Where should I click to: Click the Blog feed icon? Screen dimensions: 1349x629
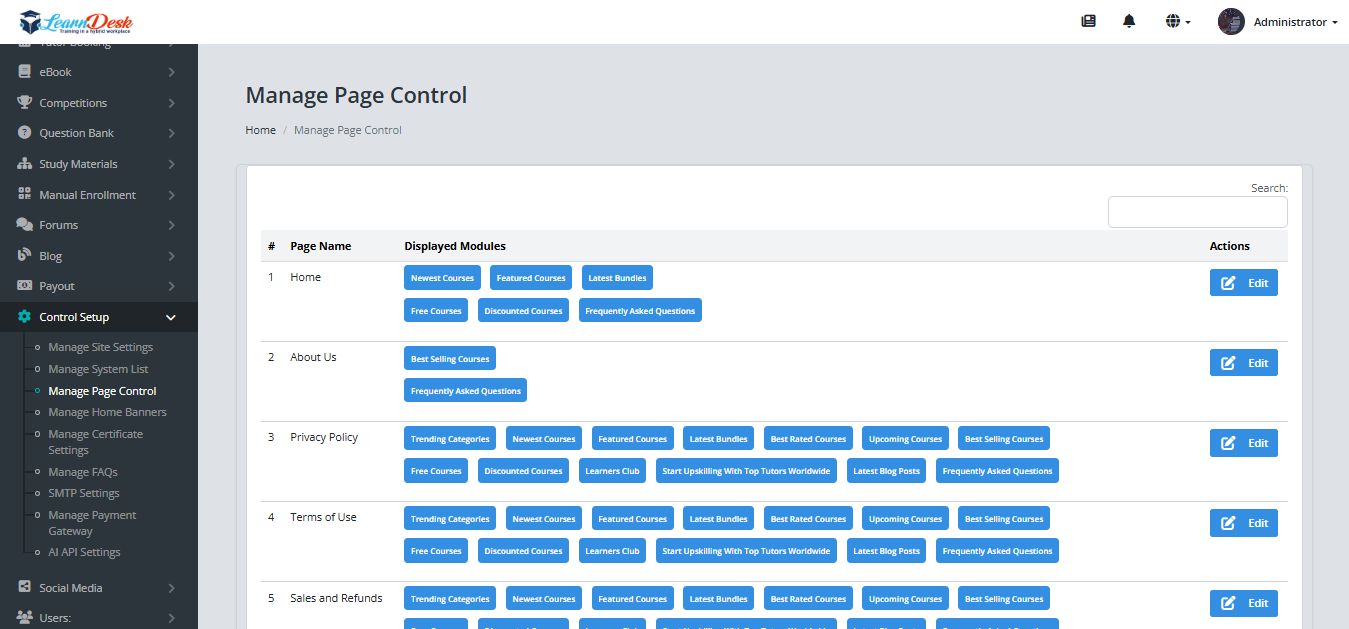(x=25, y=256)
